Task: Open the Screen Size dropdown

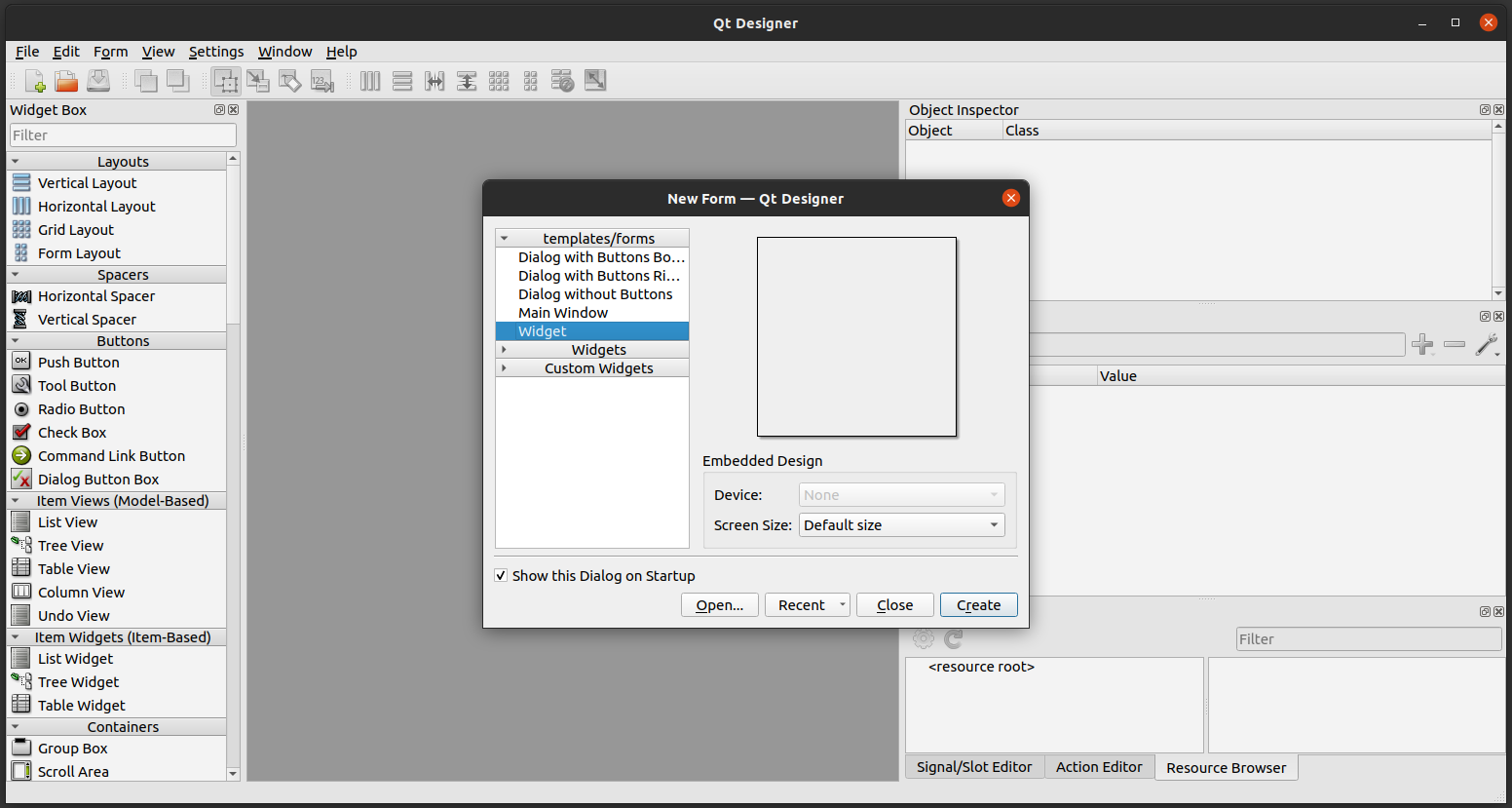Action: point(902,524)
